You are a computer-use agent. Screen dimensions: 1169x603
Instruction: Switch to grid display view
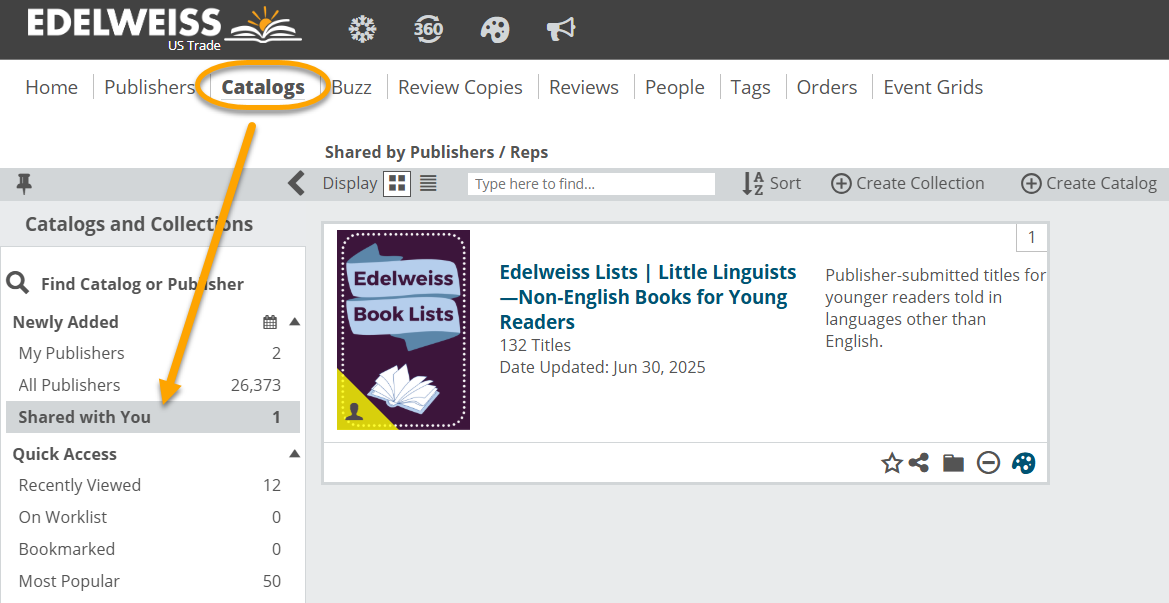click(x=397, y=183)
